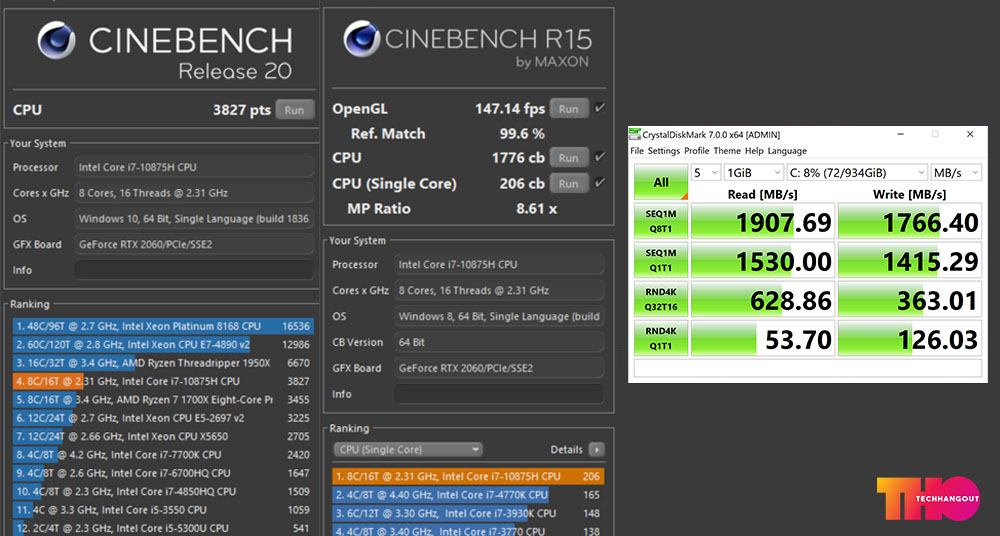Run the CPU test in Cinebench R20
1000x536 pixels.
click(x=294, y=110)
